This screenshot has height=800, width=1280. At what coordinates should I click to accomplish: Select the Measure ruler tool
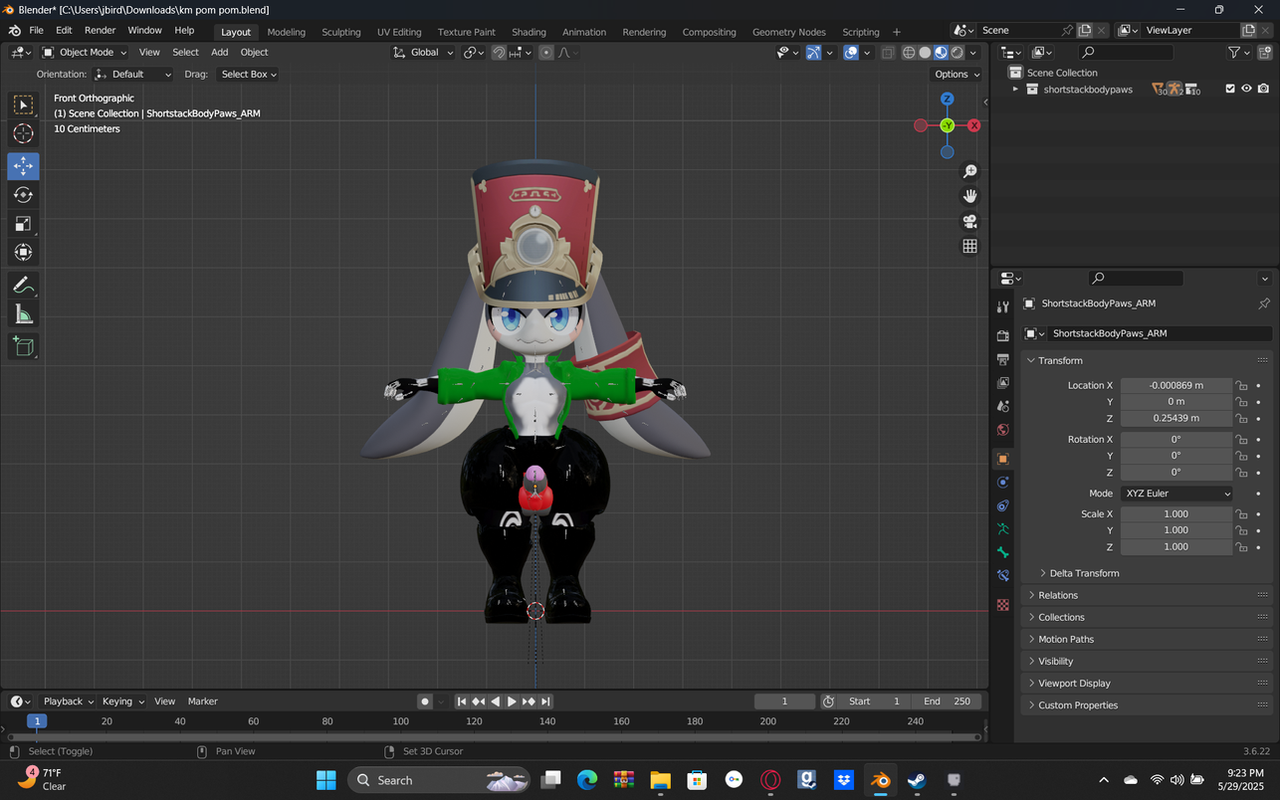23,316
